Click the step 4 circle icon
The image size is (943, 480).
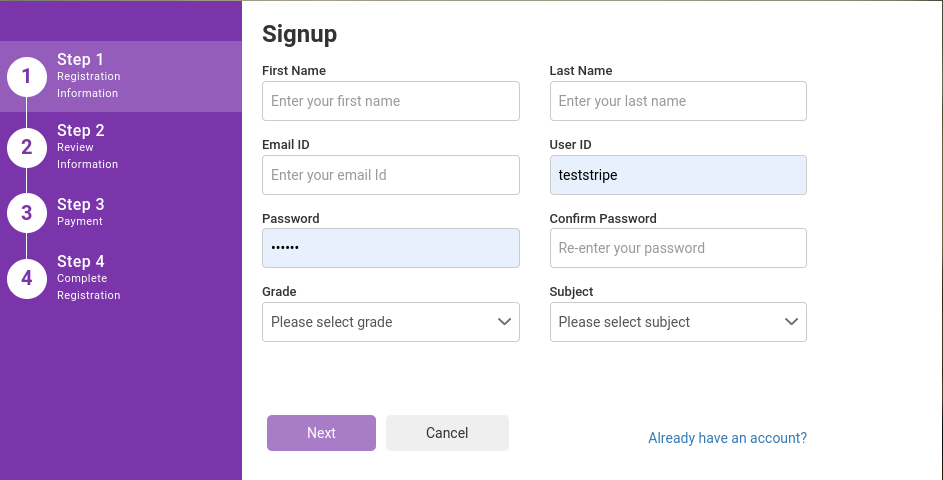tap(27, 278)
